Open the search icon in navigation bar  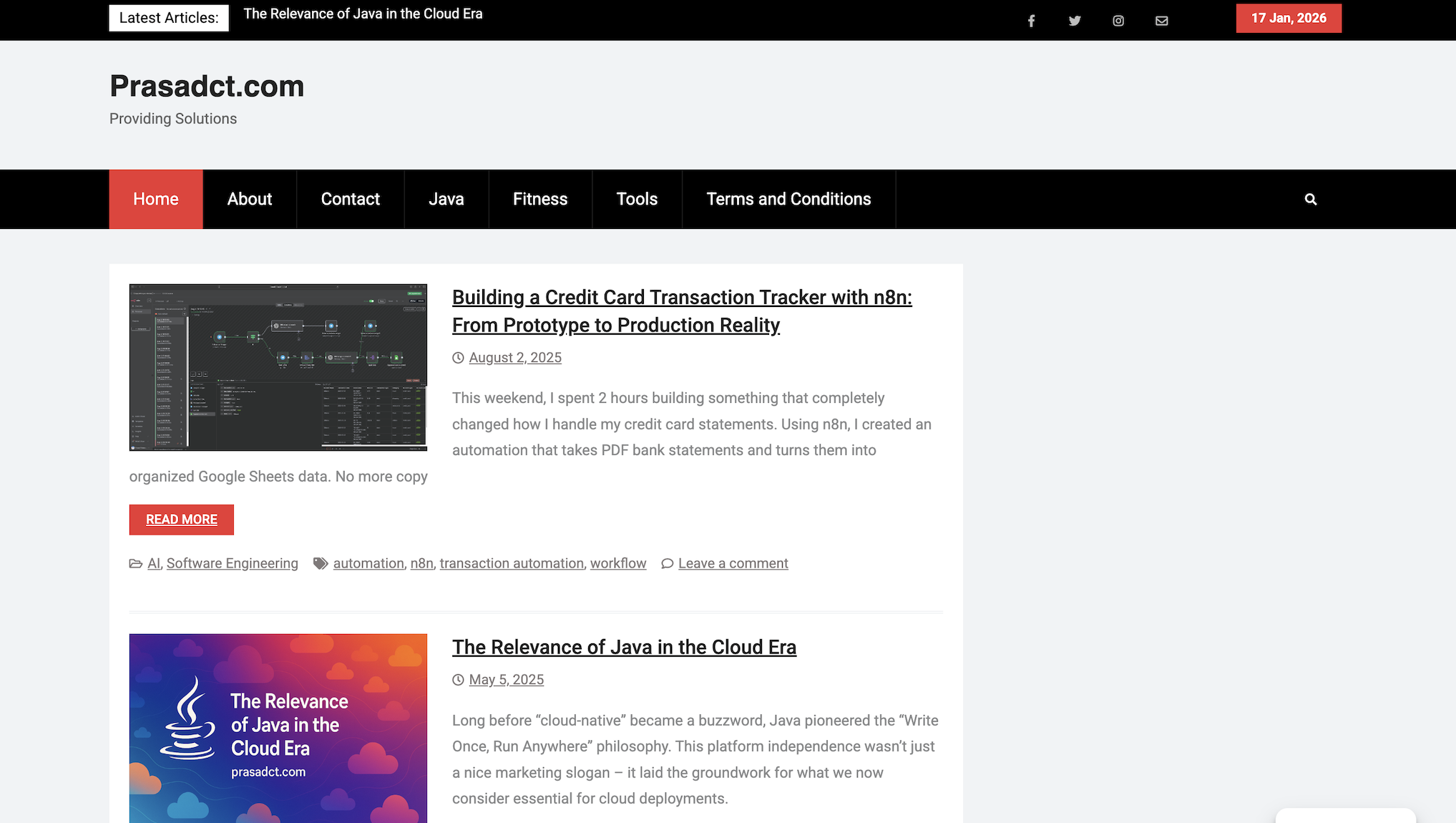pos(1310,199)
